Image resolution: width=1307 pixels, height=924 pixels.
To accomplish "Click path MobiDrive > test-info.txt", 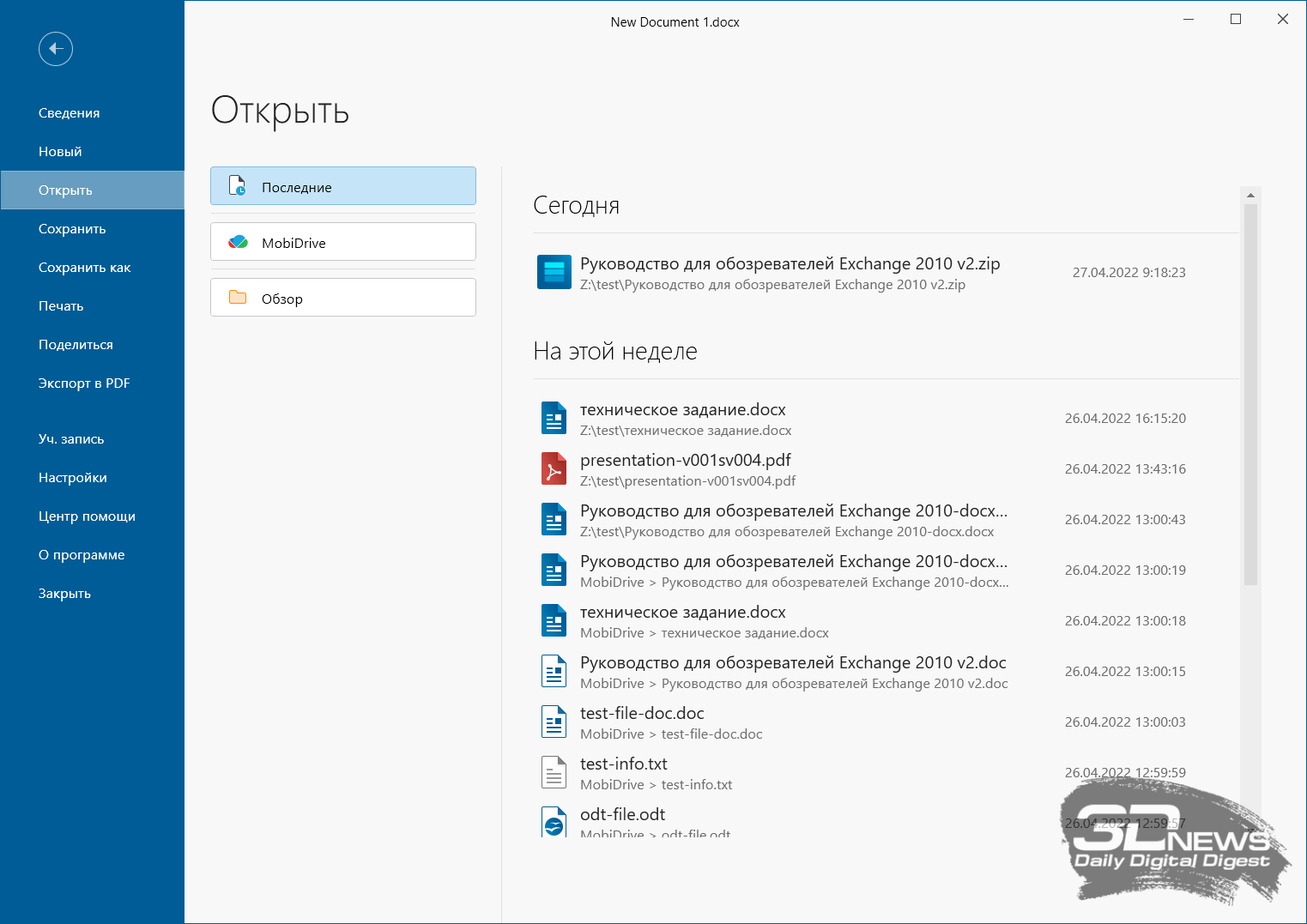I will pyautogui.click(x=656, y=785).
